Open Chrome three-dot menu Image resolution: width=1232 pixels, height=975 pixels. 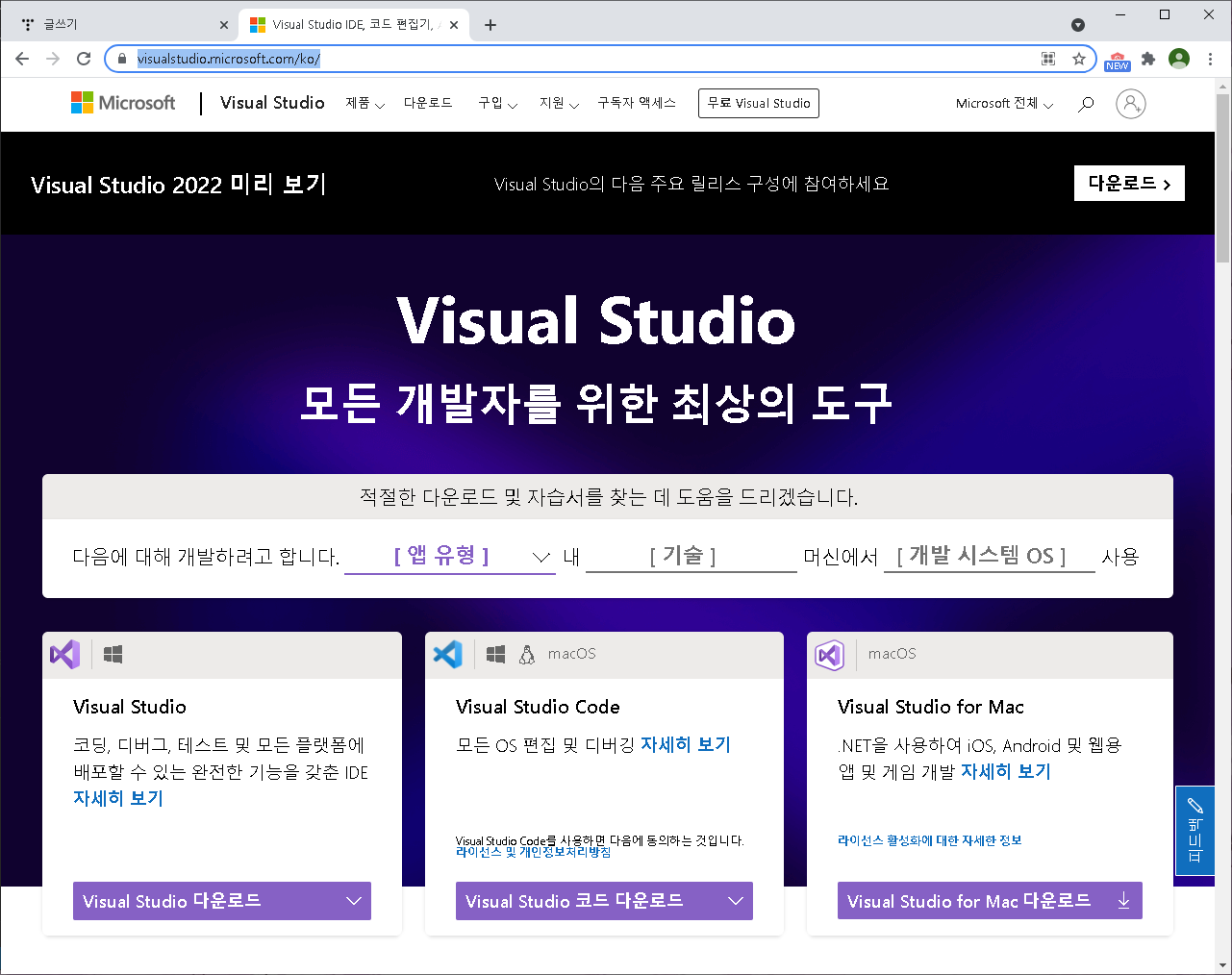1210,59
